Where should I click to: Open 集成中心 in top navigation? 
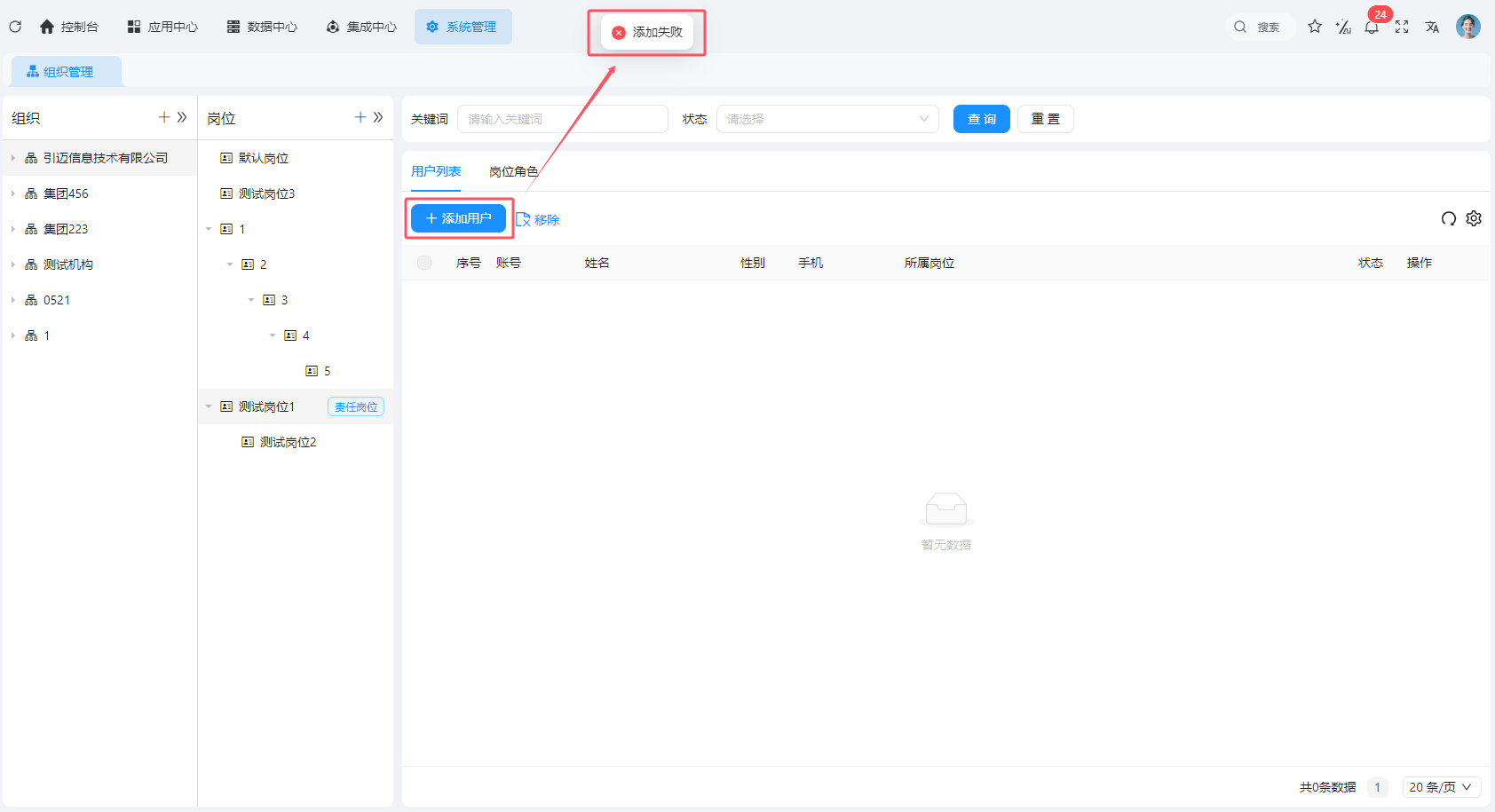362,27
